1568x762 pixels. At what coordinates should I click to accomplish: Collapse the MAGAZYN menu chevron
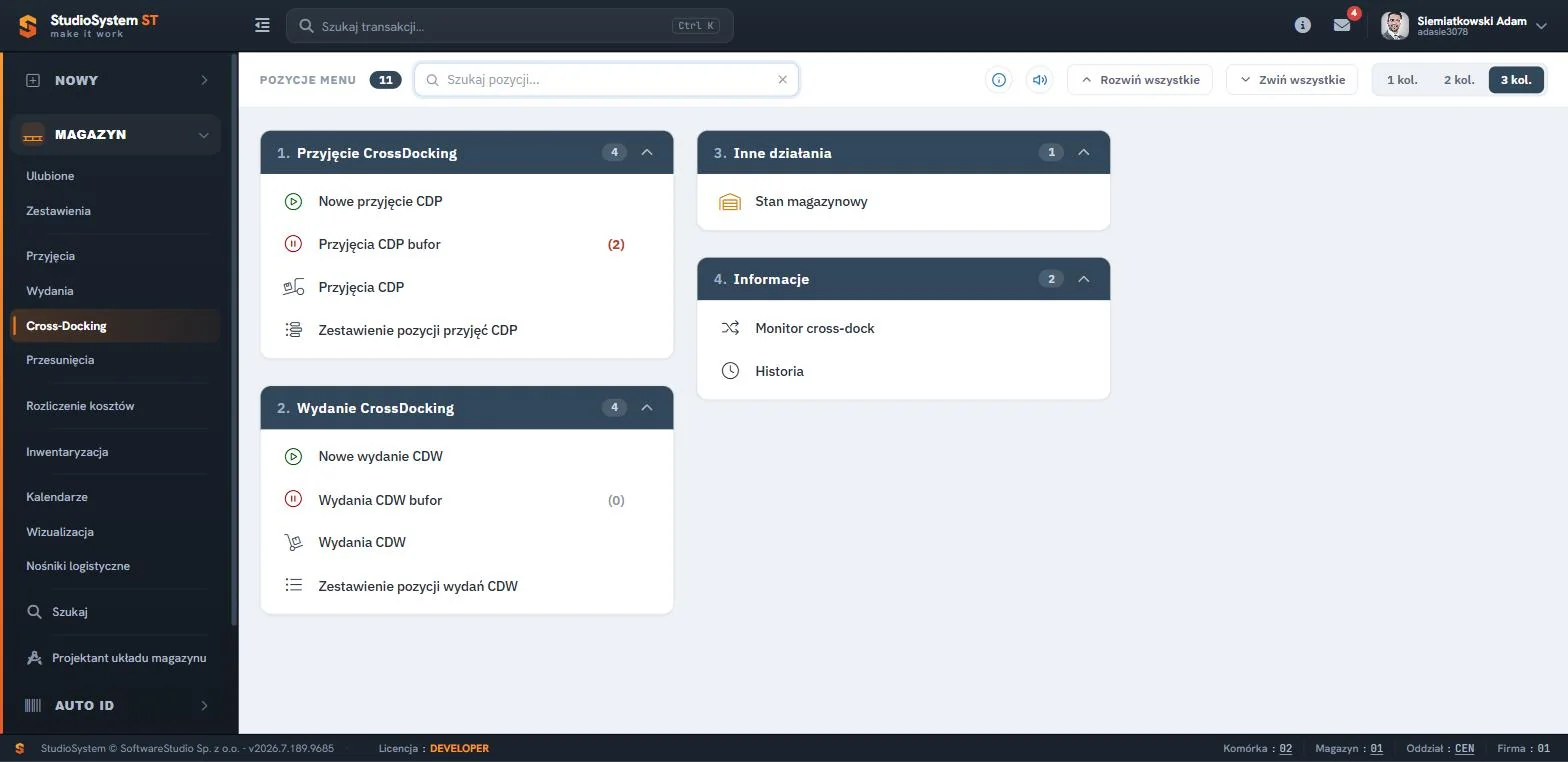204,135
